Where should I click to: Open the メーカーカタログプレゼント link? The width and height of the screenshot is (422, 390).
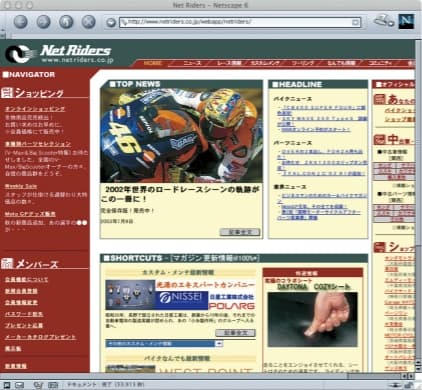point(40,337)
